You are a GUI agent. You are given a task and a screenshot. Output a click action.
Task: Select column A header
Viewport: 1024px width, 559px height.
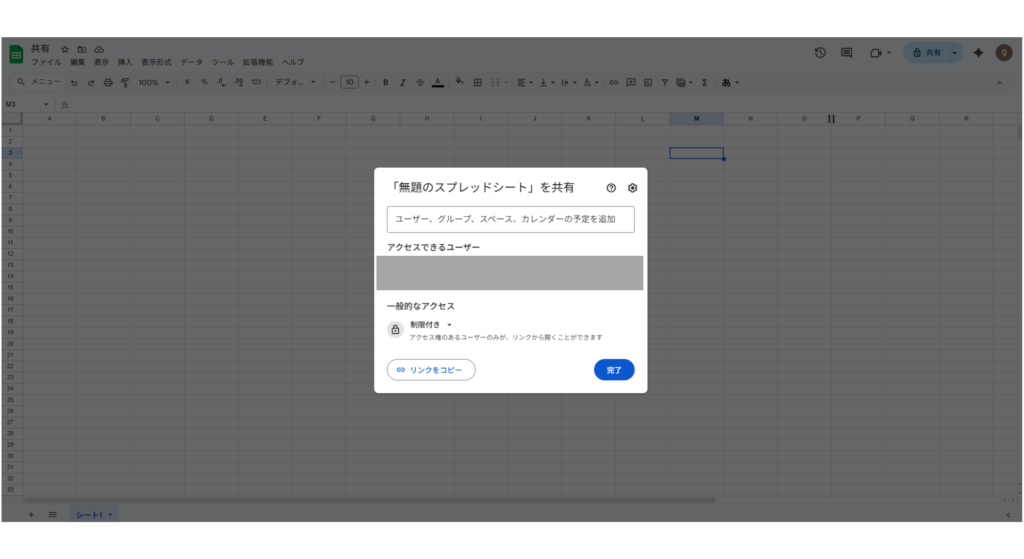coord(50,118)
